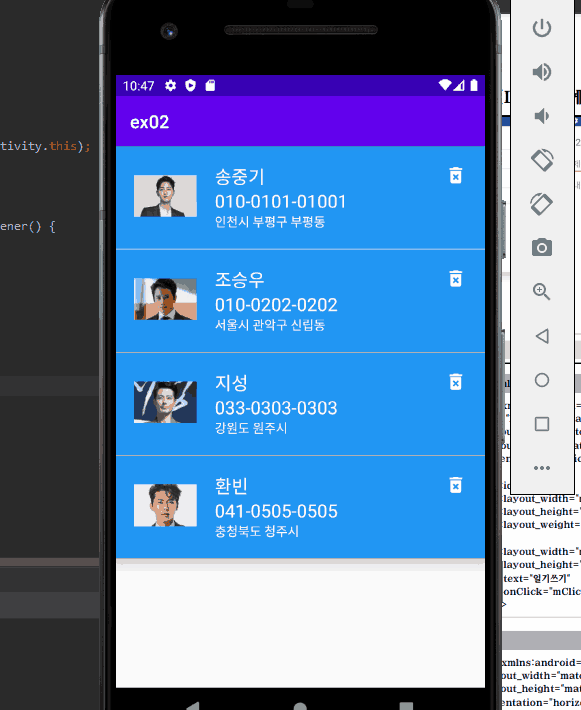Tap the address 인천시 부평구 부평동
Image resolution: width=581 pixels, height=710 pixels.
270,221
